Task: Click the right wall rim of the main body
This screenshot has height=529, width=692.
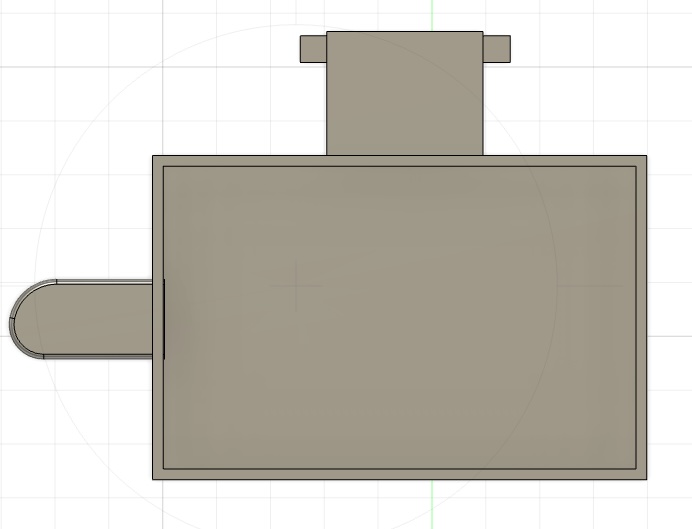Action: (641, 318)
